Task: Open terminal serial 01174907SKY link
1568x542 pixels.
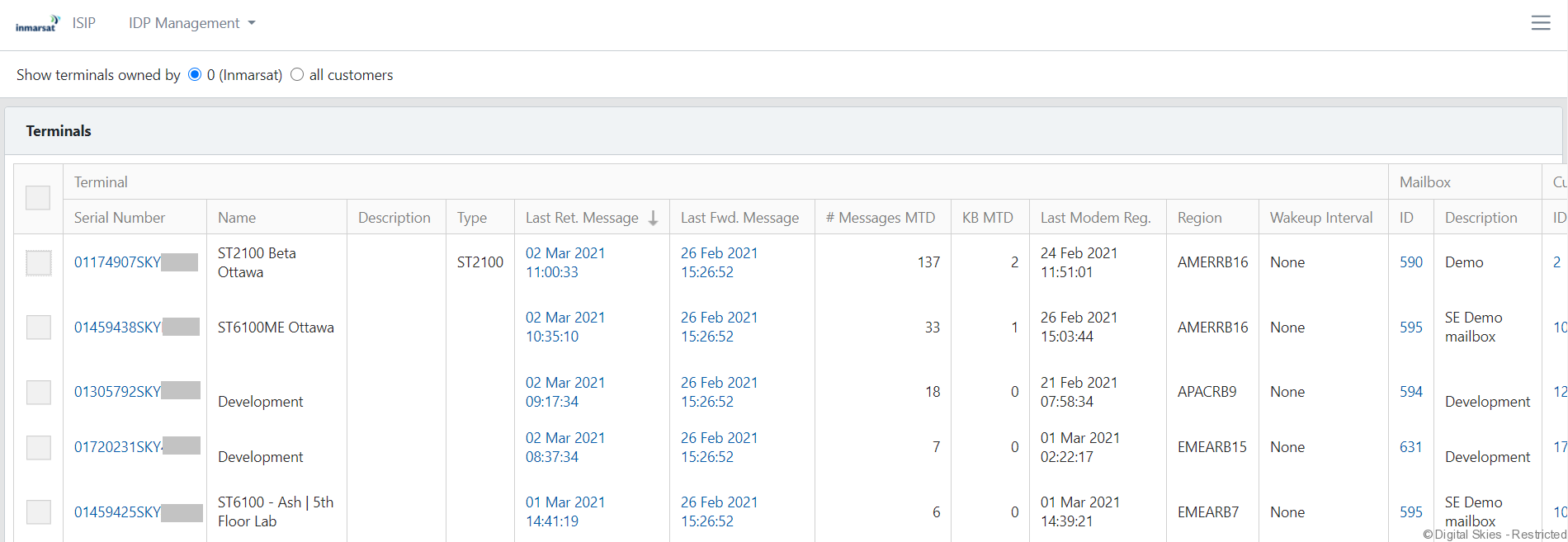Action: [x=117, y=262]
